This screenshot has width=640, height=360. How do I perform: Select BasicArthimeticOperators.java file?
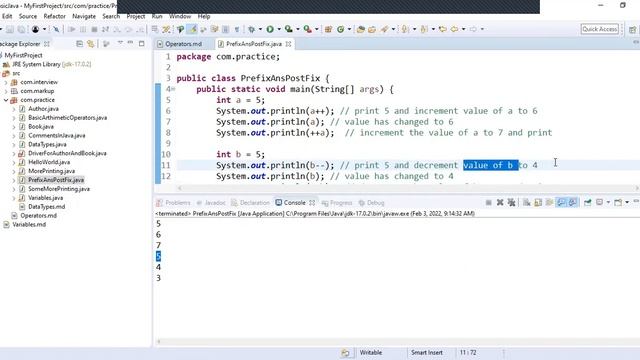[x=67, y=118]
